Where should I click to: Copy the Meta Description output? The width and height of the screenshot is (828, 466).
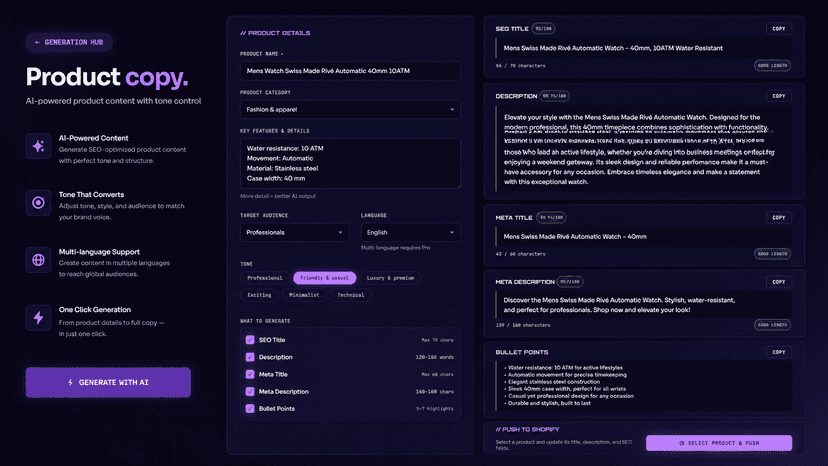778,282
